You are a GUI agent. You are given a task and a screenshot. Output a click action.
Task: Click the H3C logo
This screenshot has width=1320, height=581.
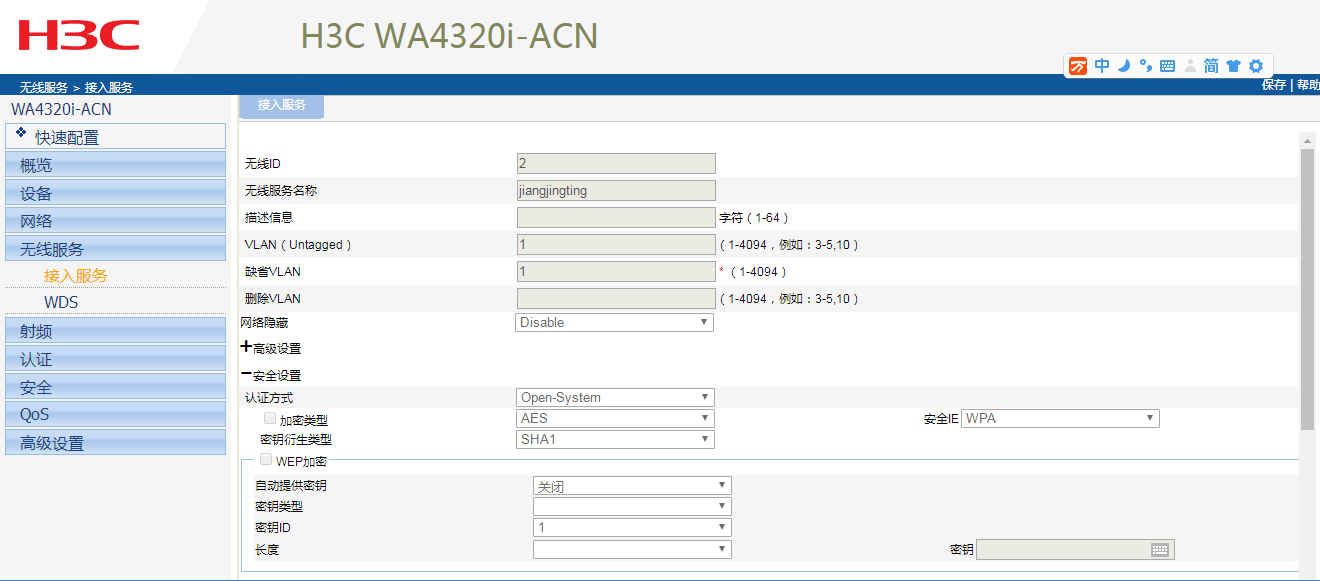[x=79, y=35]
